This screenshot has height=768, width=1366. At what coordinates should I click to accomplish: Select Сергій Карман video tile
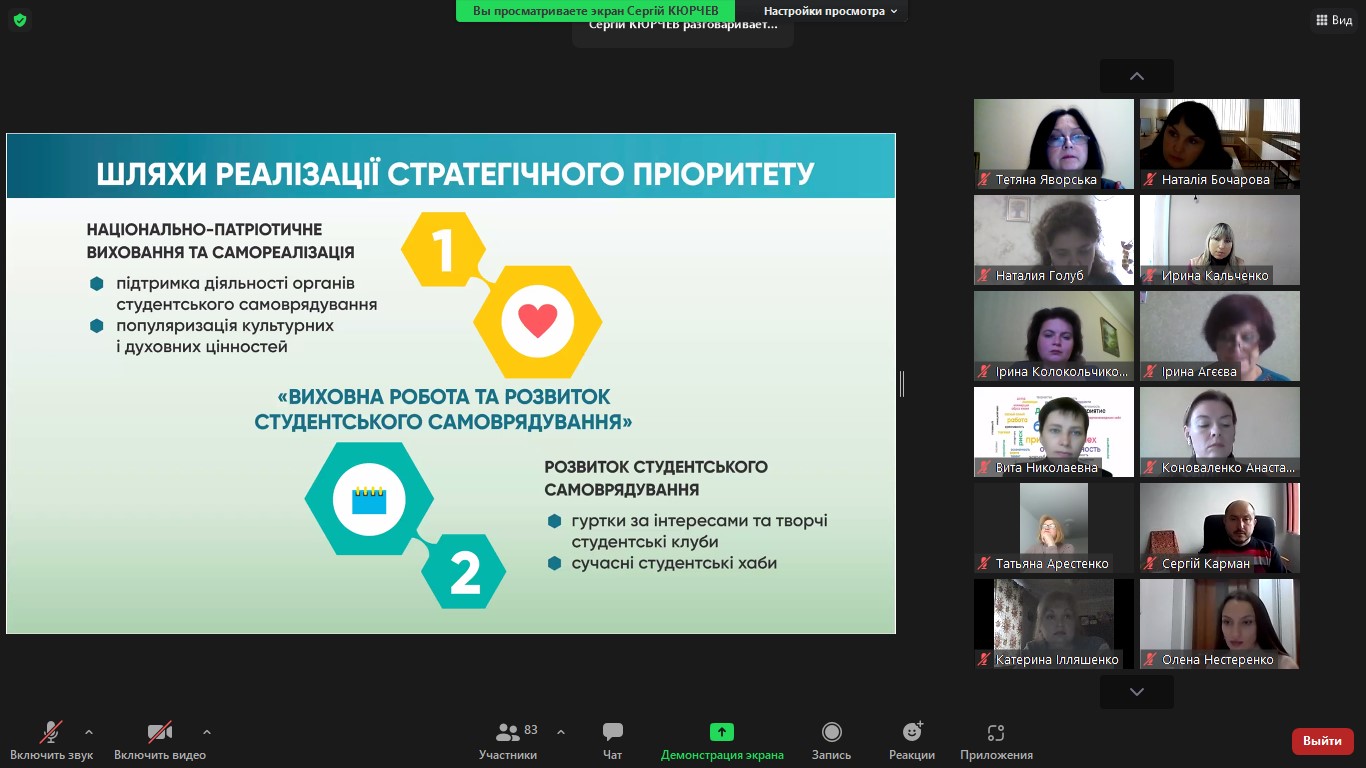coord(1220,528)
